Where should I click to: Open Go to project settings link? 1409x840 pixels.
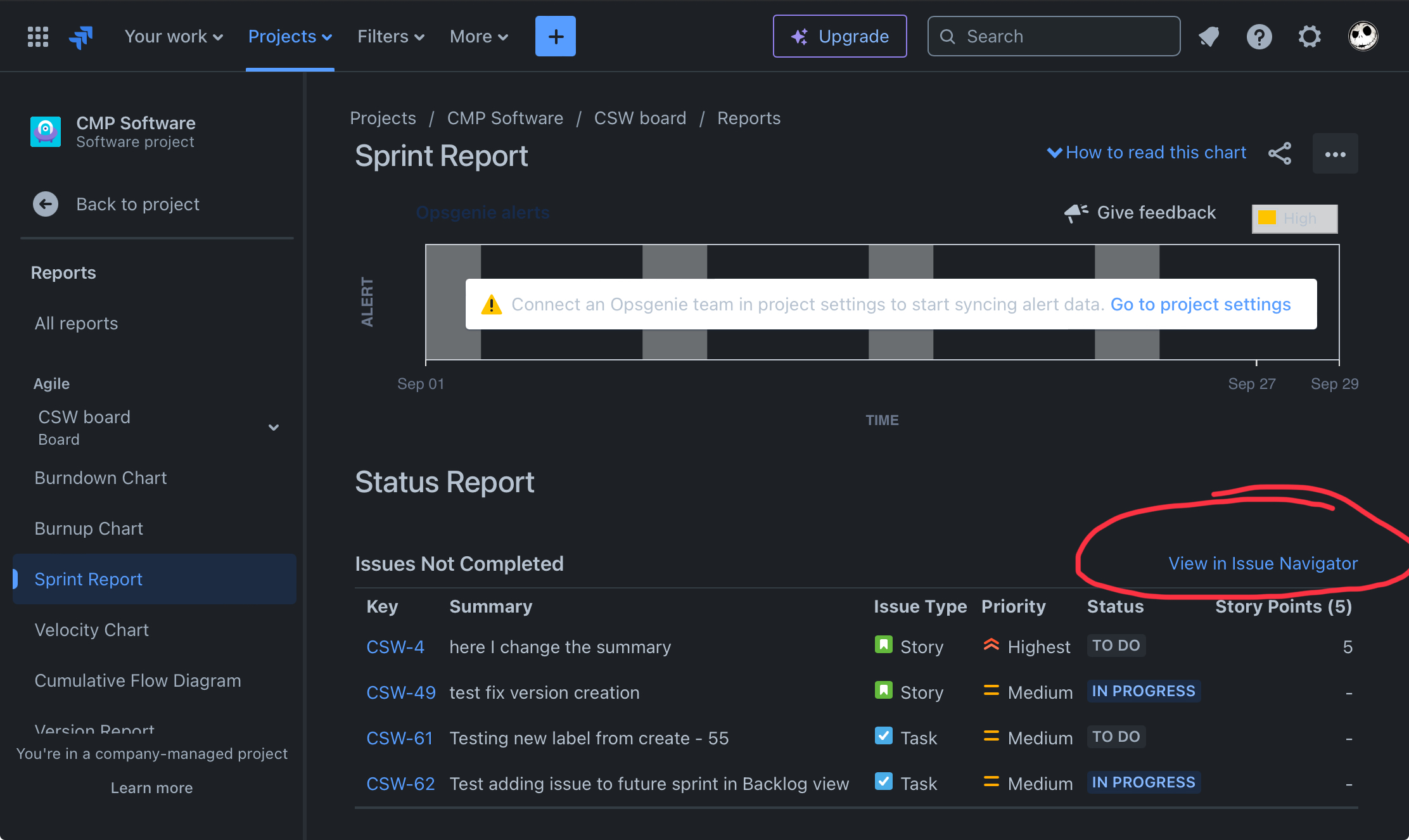click(x=1200, y=304)
